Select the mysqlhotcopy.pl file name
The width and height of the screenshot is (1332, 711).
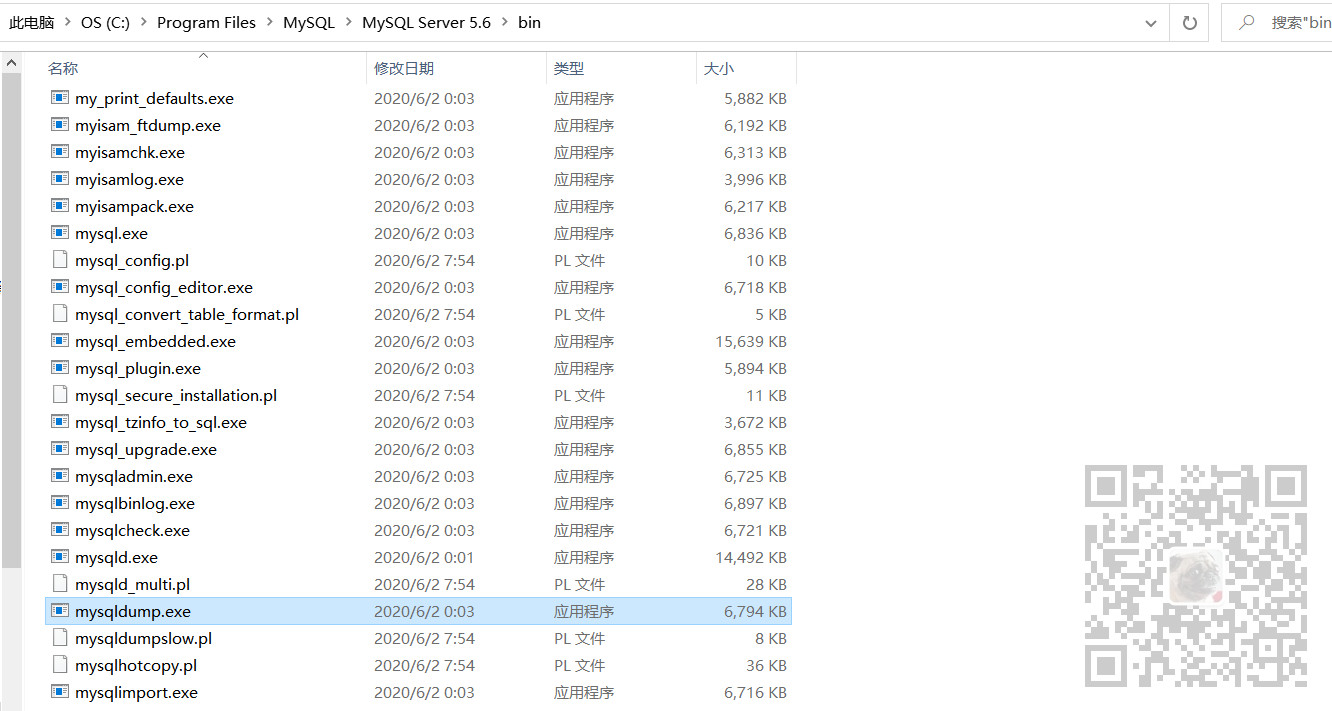pyautogui.click(x=136, y=665)
